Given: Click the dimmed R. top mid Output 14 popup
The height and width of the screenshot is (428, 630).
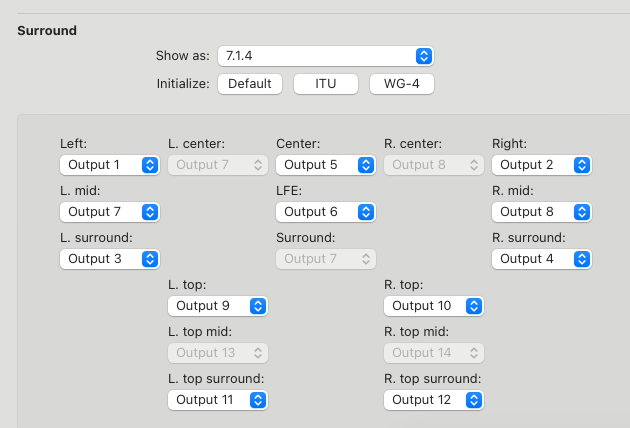Looking at the screenshot, I should (x=434, y=353).
